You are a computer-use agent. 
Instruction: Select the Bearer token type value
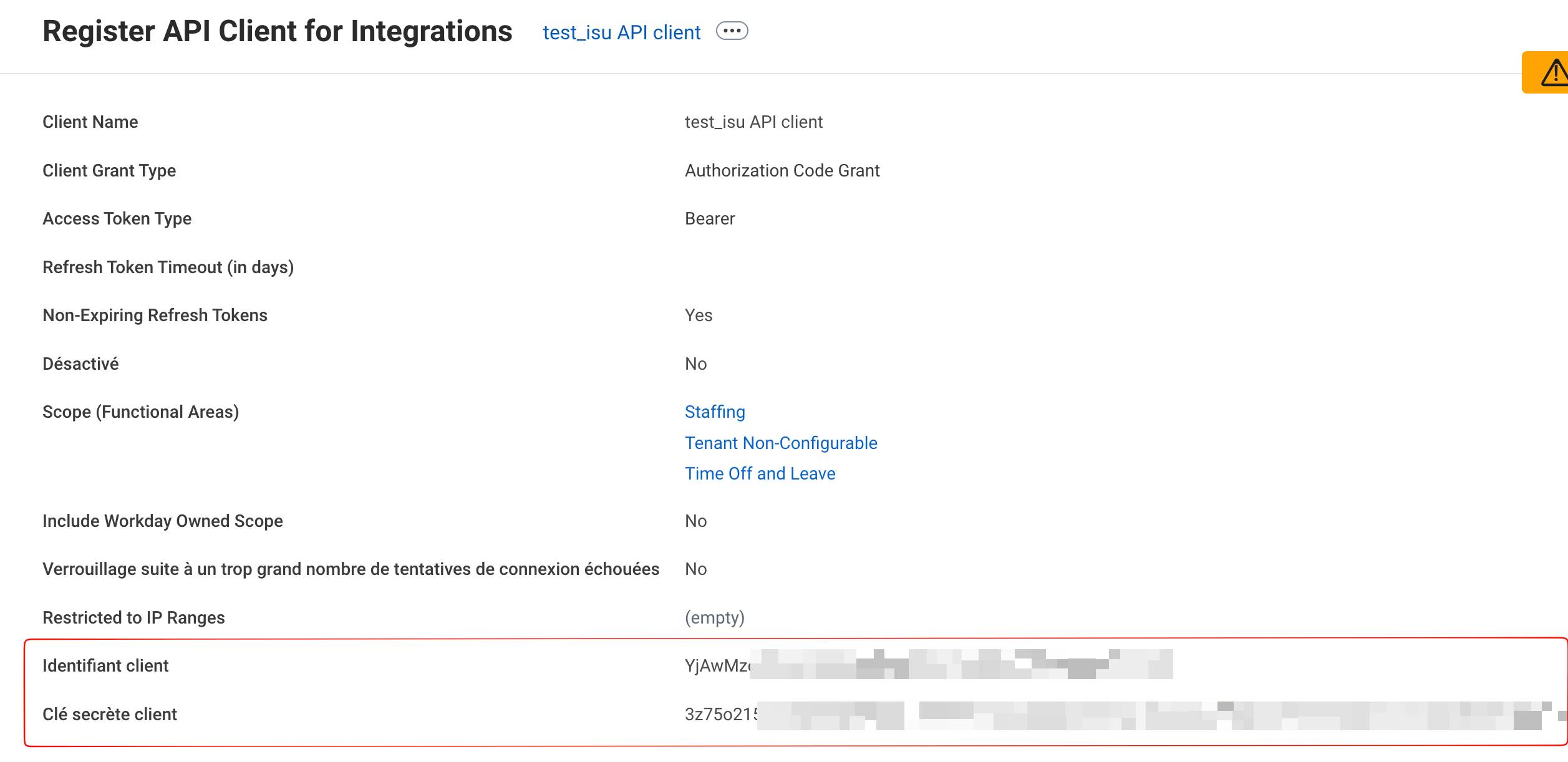(x=710, y=219)
